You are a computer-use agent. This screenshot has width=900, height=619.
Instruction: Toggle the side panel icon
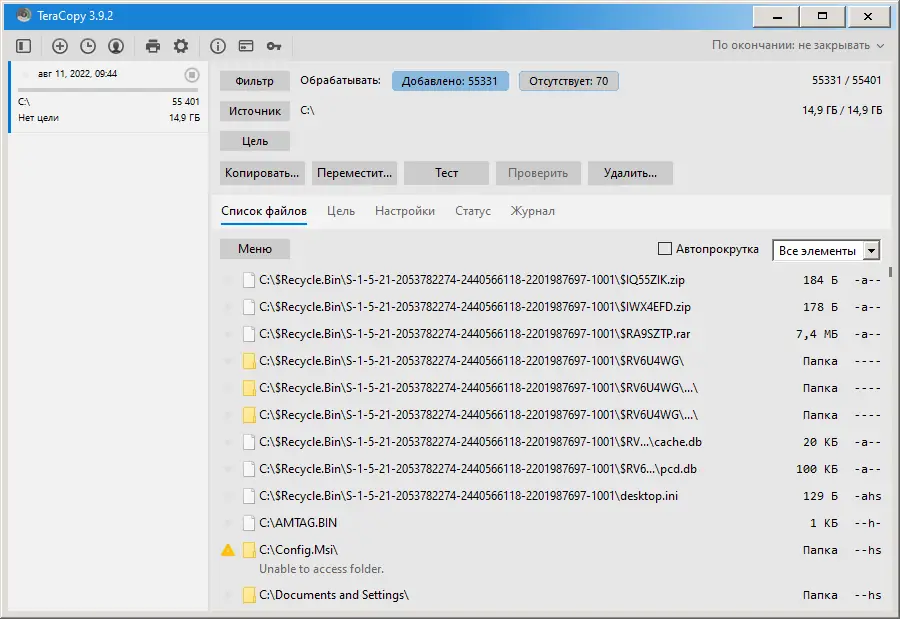click(24, 46)
